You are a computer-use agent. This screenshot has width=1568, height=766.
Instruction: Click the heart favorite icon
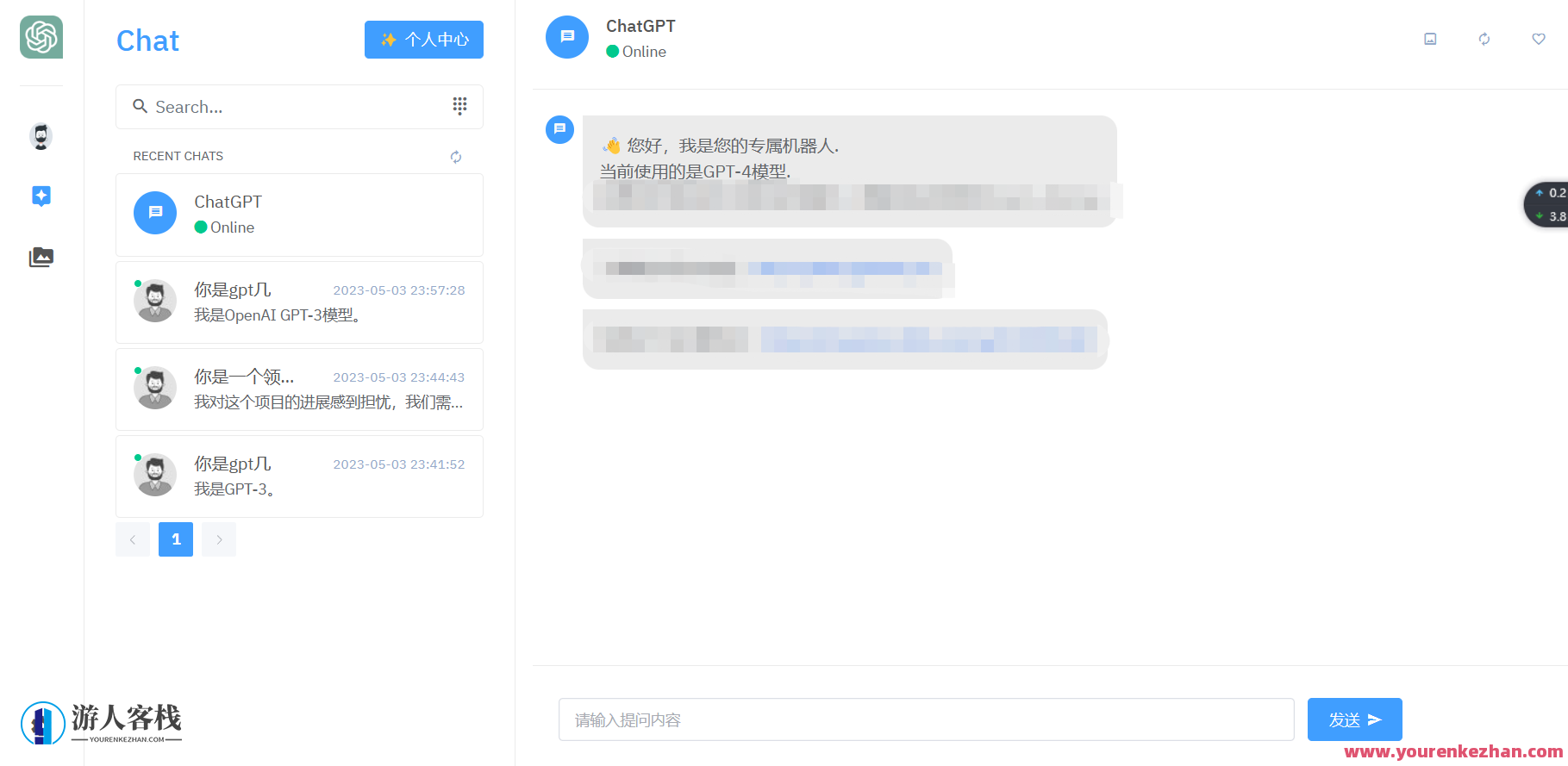pos(1539,39)
